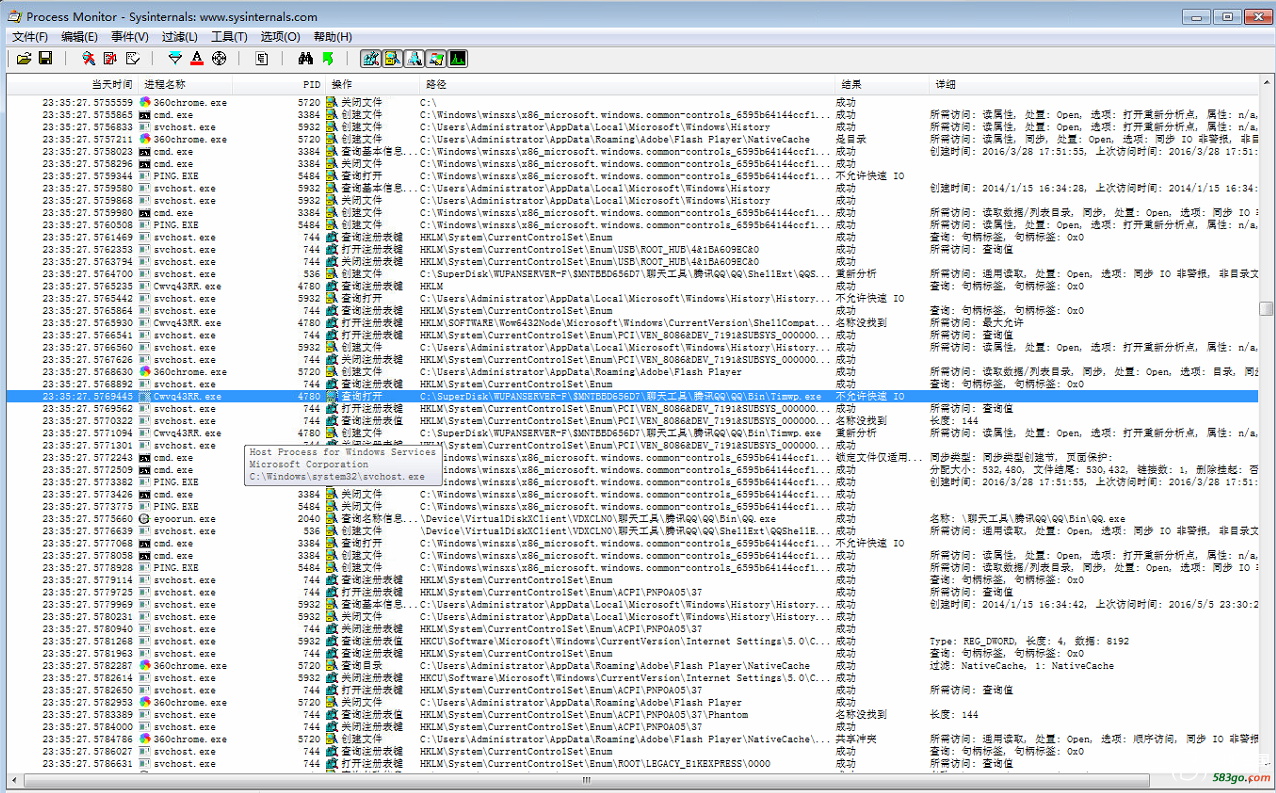Viewport: 1276px width, 793px height.
Task: Click the Save toolbar icon
Action: click(45, 59)
